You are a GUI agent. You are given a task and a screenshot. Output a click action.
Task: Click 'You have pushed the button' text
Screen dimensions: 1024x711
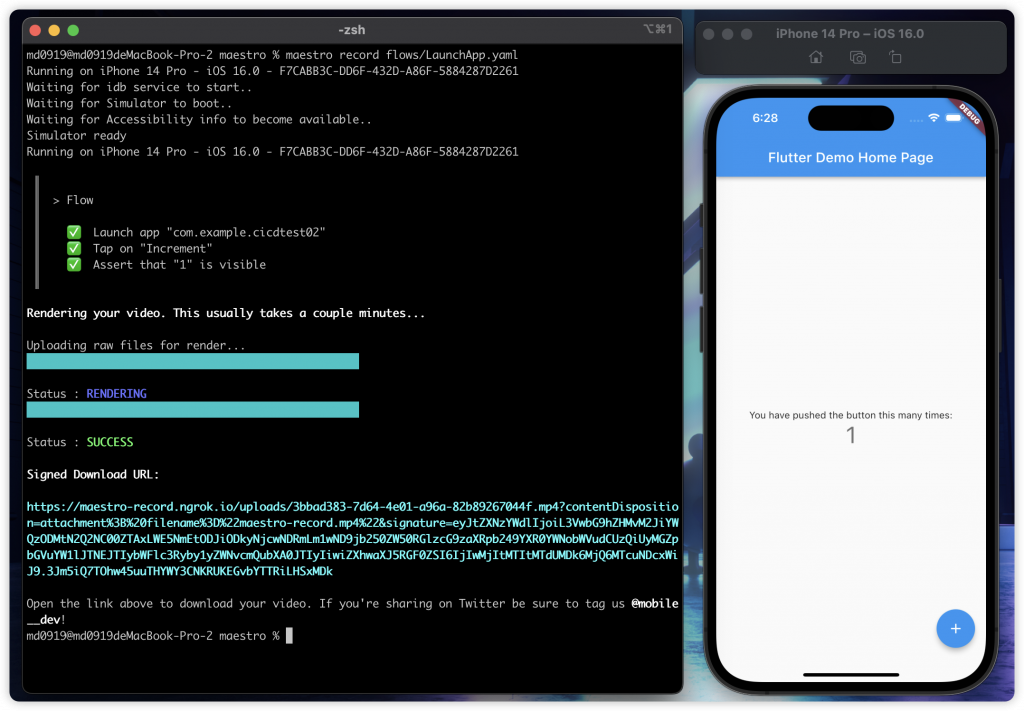coord(850,415)
